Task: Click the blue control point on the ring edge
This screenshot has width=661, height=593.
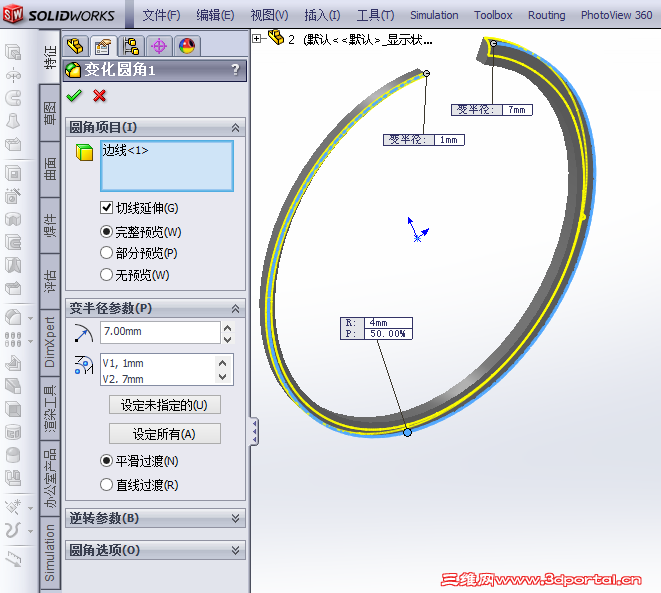Action: pos(407,432)
